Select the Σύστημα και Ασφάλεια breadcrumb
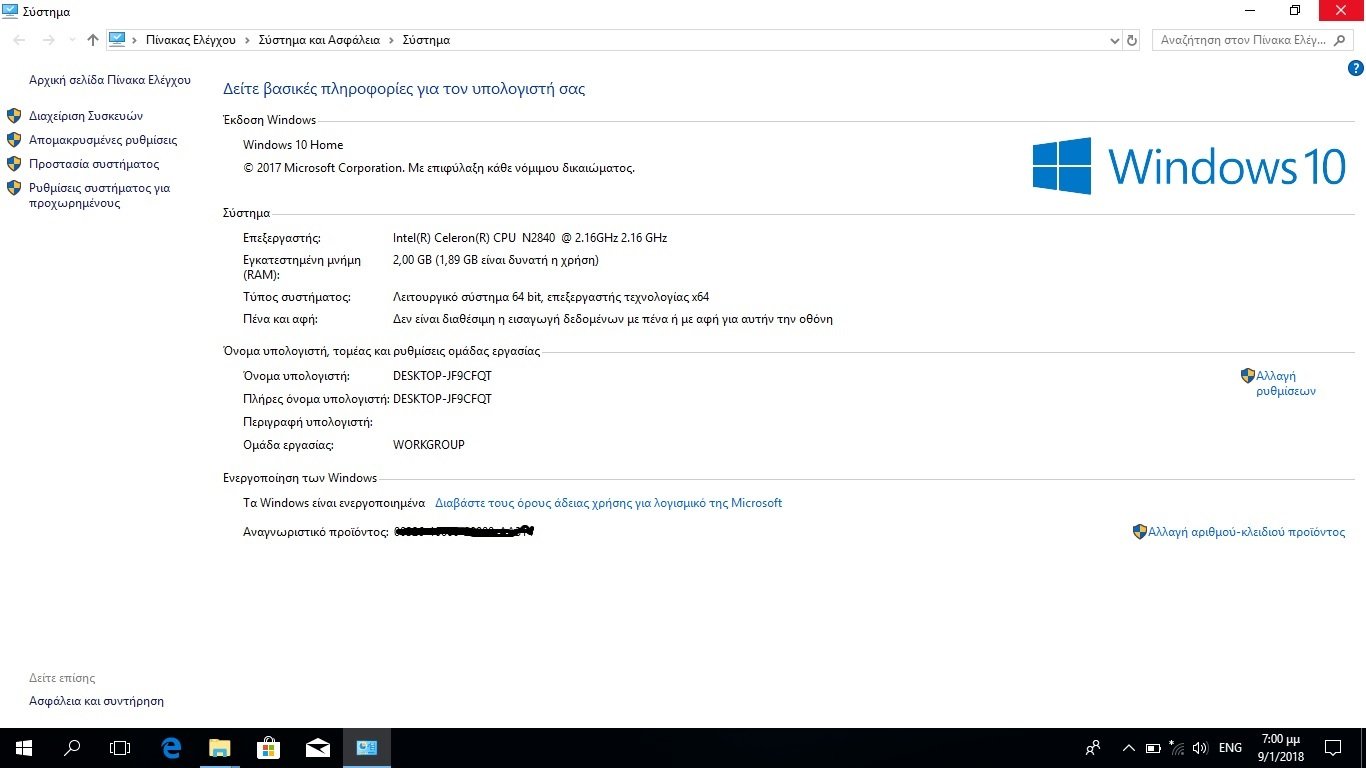Screen dimensions: 1366x768 coord(319,40)
